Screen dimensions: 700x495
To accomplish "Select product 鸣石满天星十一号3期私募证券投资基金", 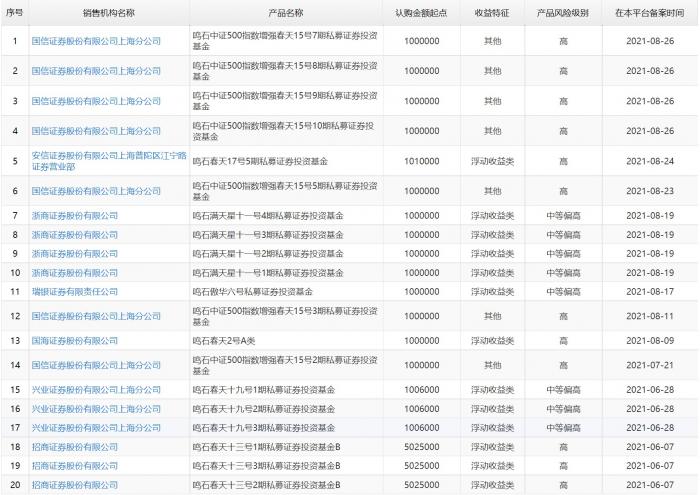I will [268, 235].
